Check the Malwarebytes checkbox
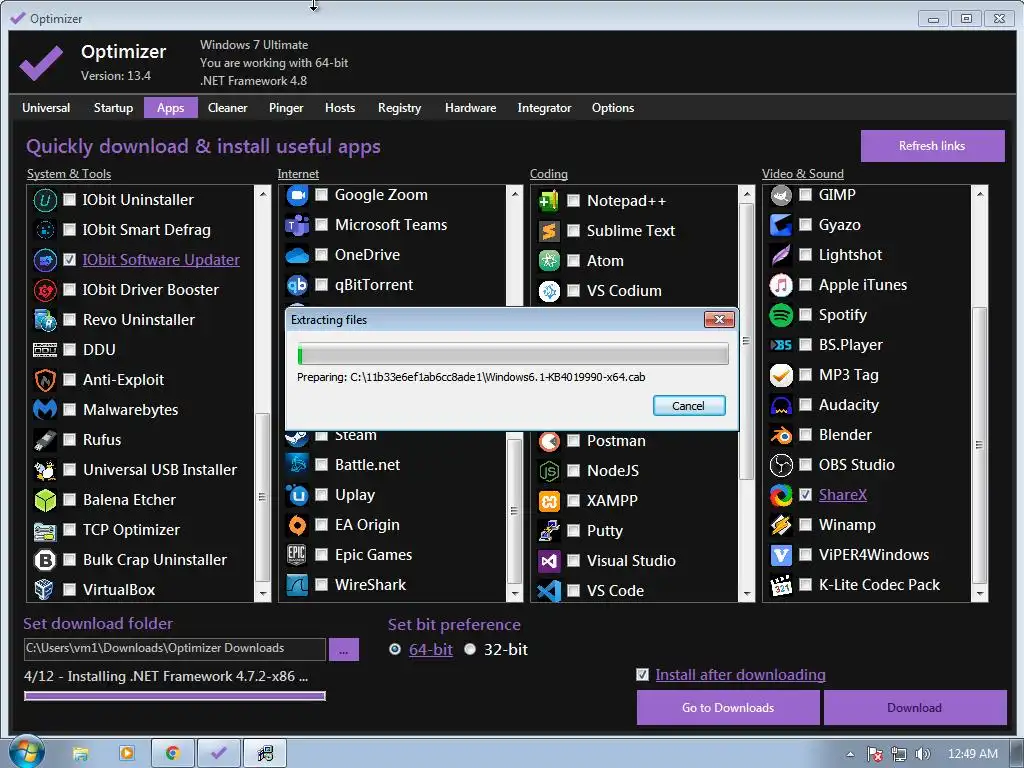 (x=69, y=409)
